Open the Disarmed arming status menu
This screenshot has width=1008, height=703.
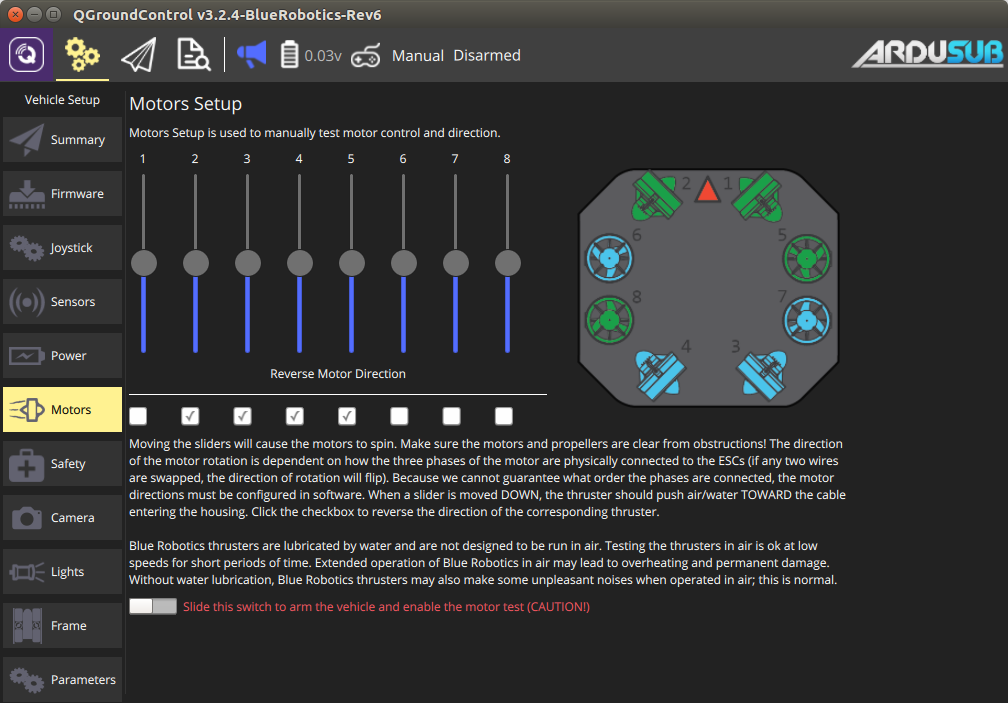[x=487, y=56]
